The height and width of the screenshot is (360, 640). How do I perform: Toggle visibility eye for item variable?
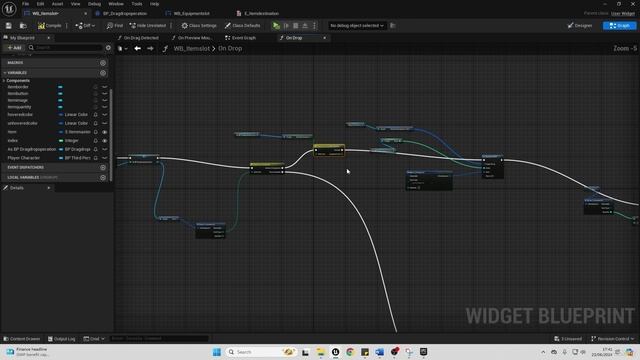[105, 132]
